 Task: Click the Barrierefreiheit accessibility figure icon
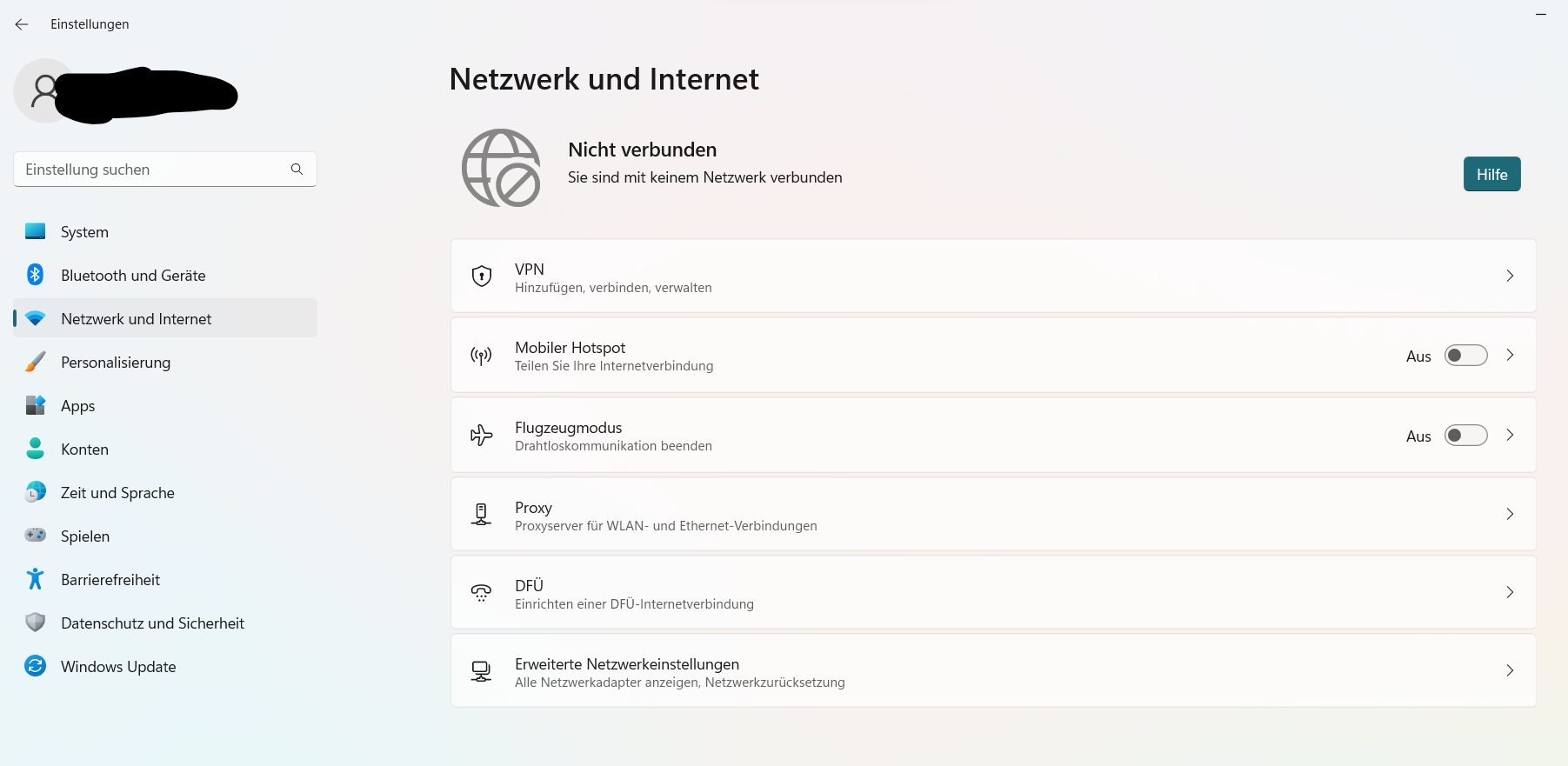pos(35,579)
